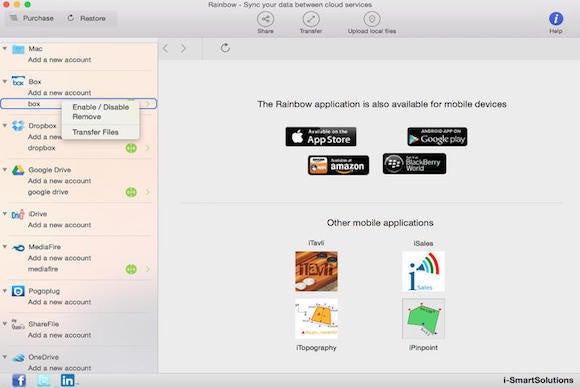
Task: Select the dropbox account row
Action: pos(79,148)
